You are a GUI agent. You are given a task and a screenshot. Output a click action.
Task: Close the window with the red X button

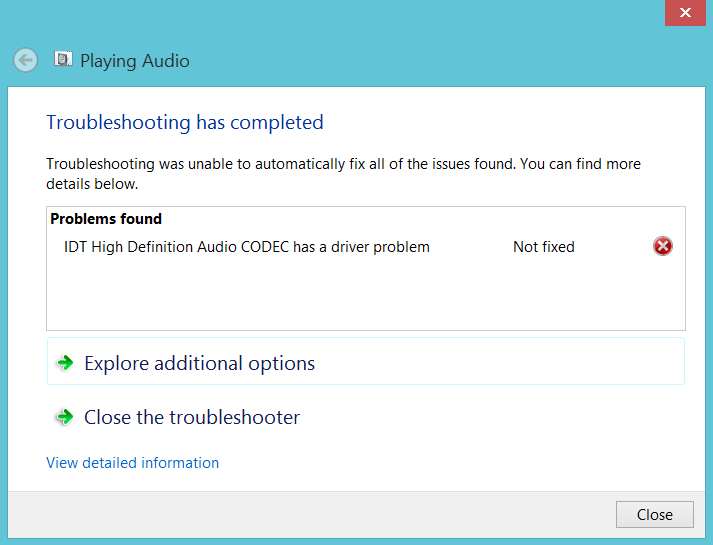685,12
